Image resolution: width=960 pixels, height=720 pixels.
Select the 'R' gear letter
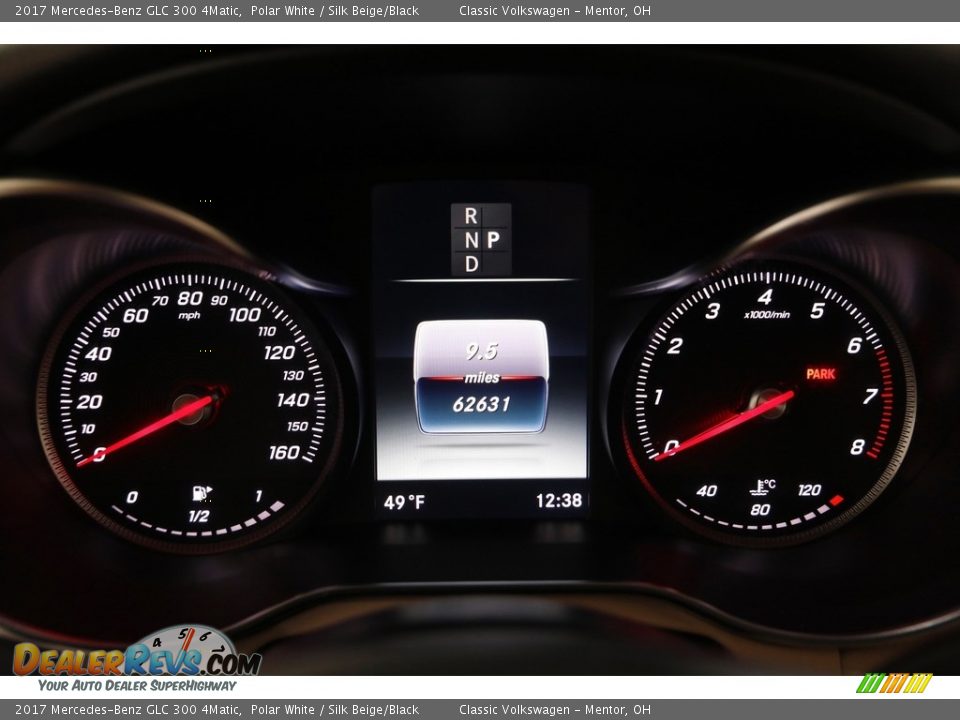tap(470, 216)
